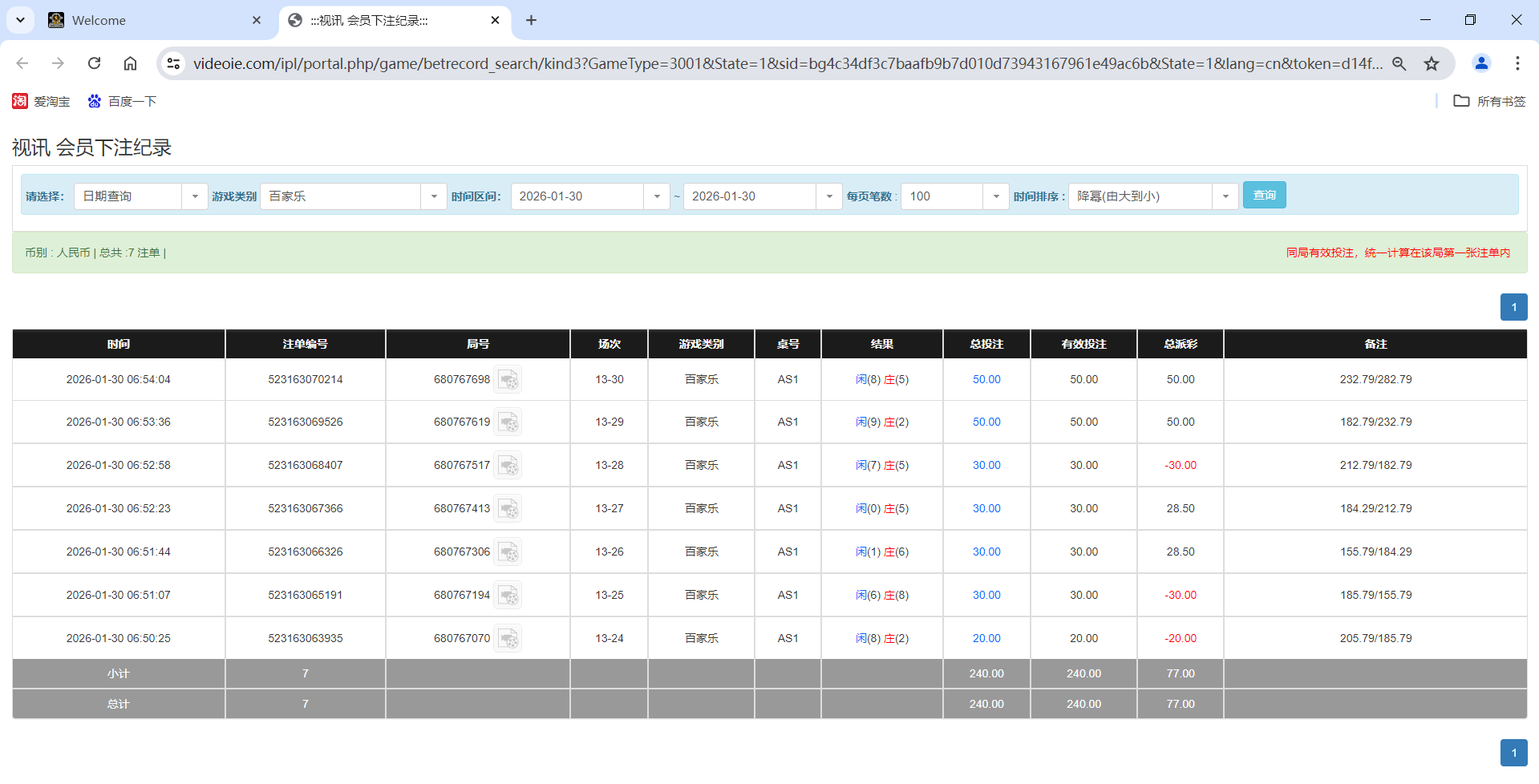This screenshot has height=784, width=1539.
Task: Open the replay icon beside round 680767413
Action: pos(508,508)
